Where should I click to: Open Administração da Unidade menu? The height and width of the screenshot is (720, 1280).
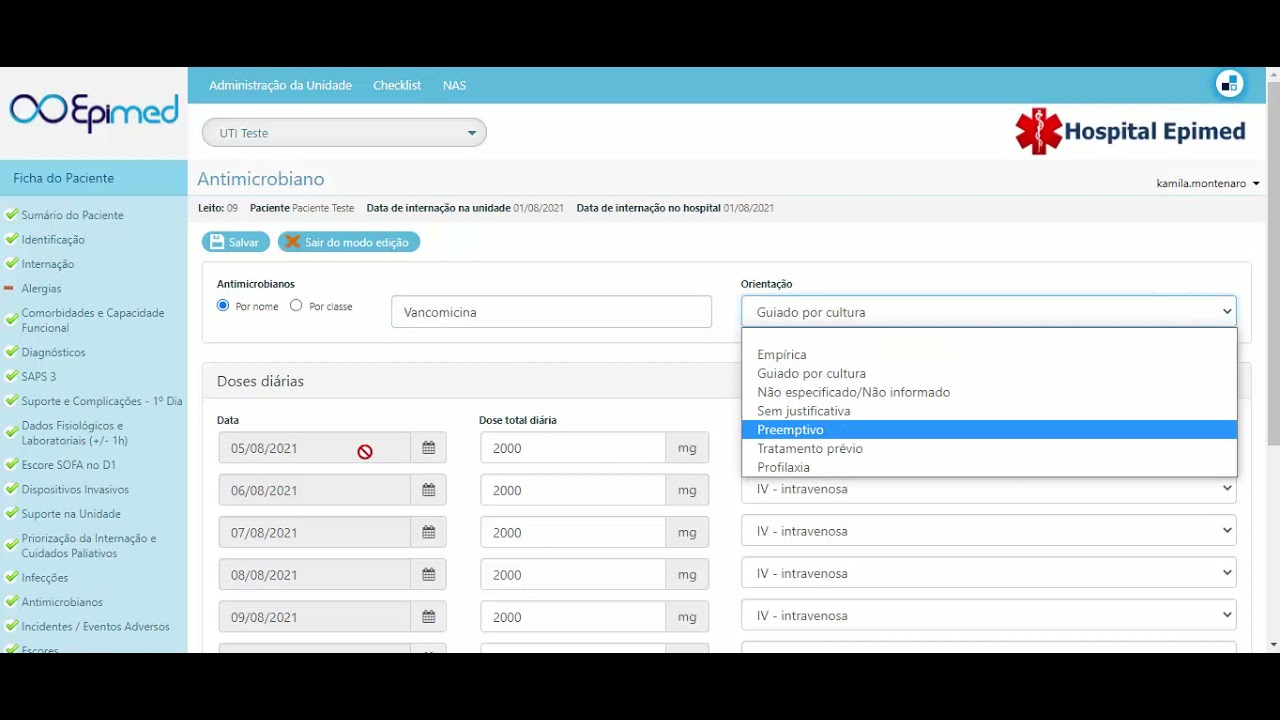tap(280, 85)
